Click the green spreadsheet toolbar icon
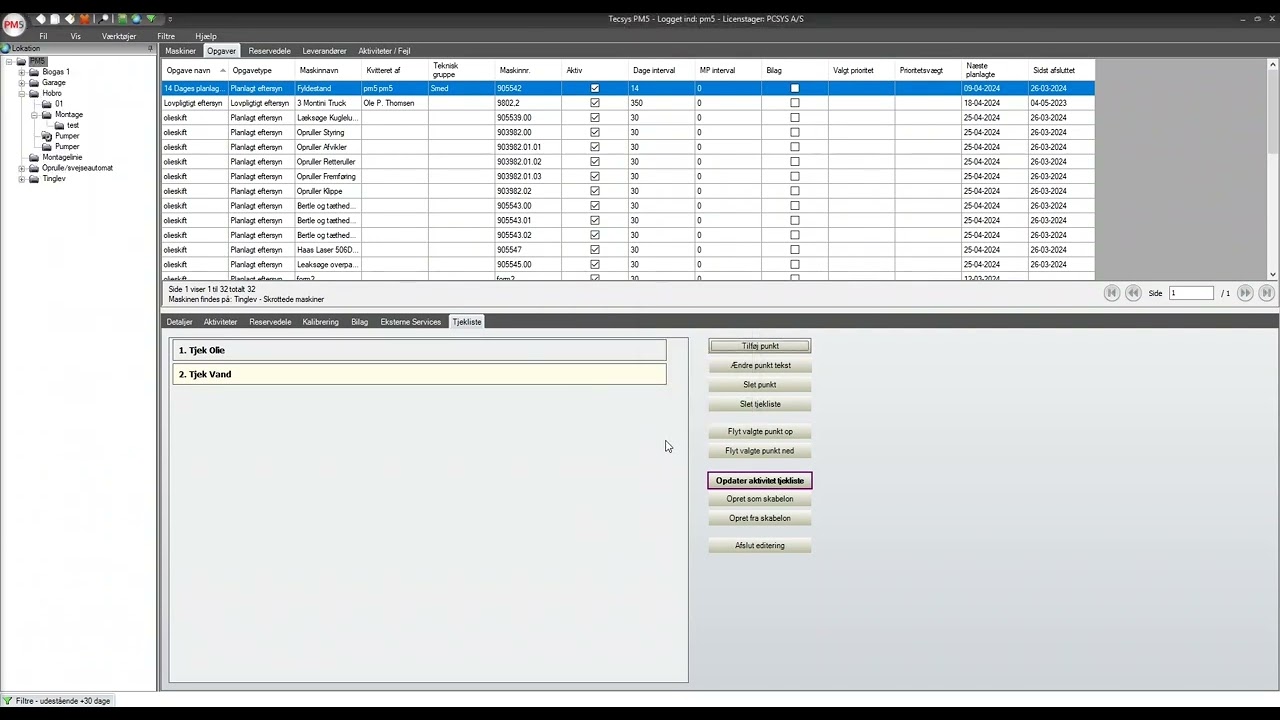The image size is (1280, 720). (x=122, y=19)
